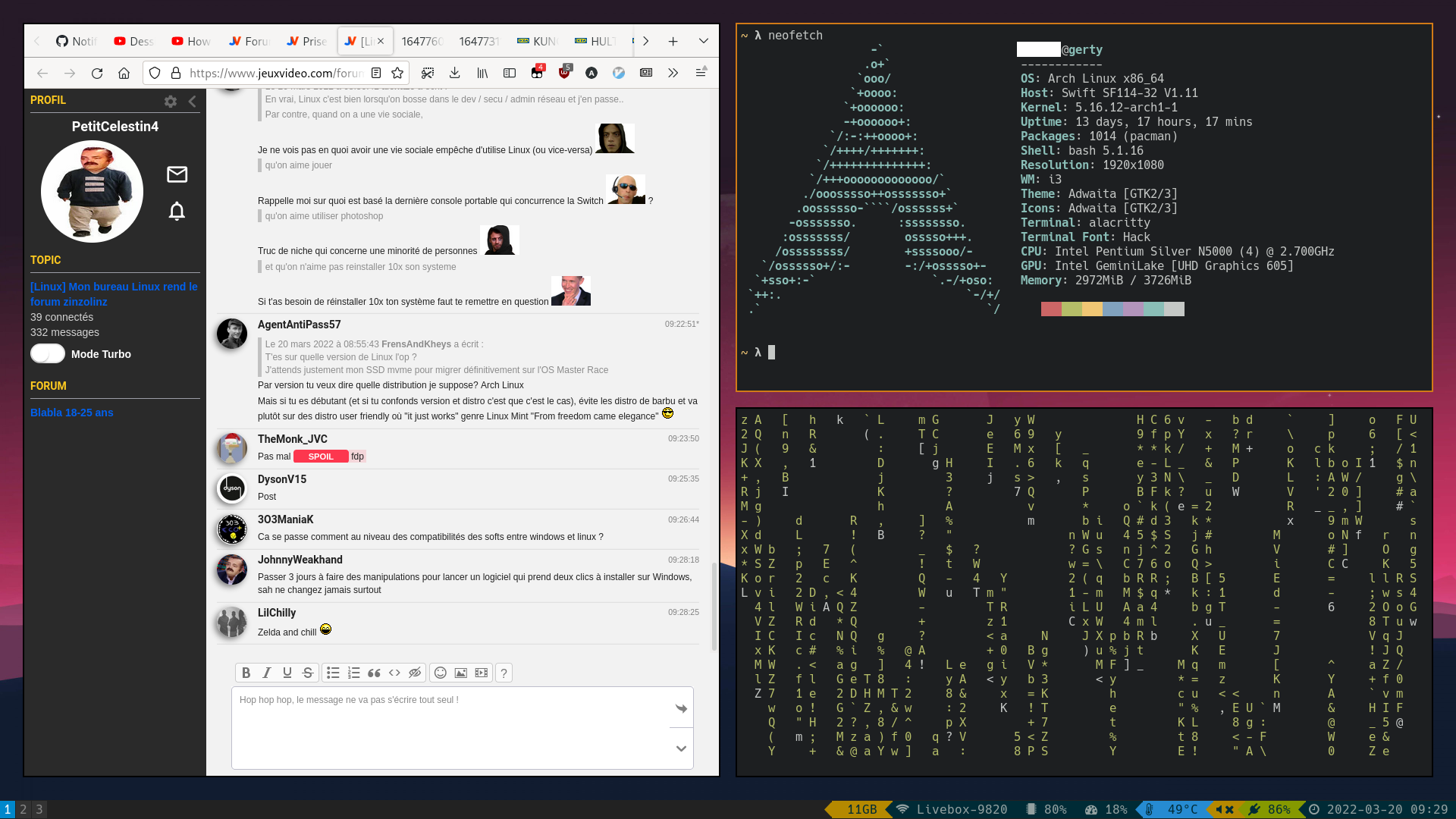The image size is (1456, 819).
Task: Toggle bold formatting in the message editor
Action: [x=246, y=673]
